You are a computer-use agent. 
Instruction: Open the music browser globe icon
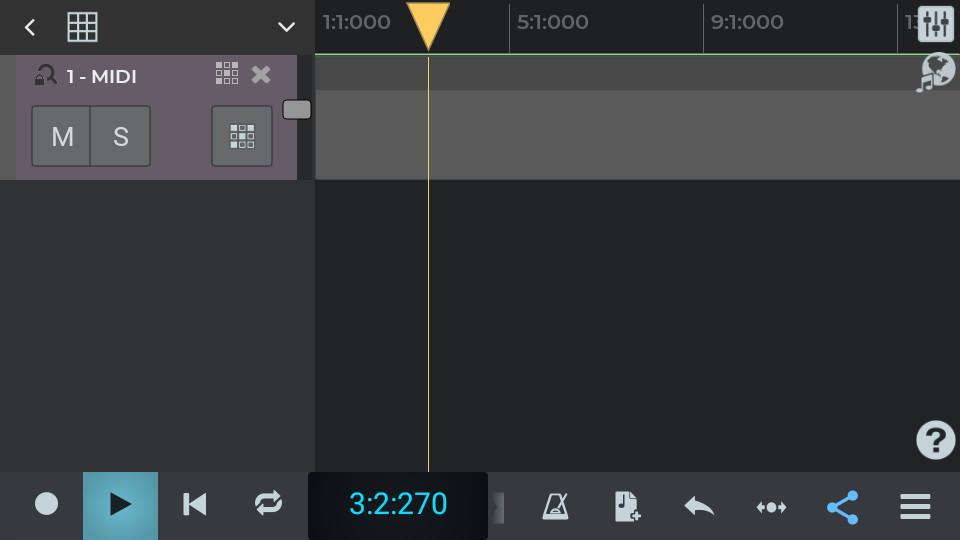click(x=936, y=72)
